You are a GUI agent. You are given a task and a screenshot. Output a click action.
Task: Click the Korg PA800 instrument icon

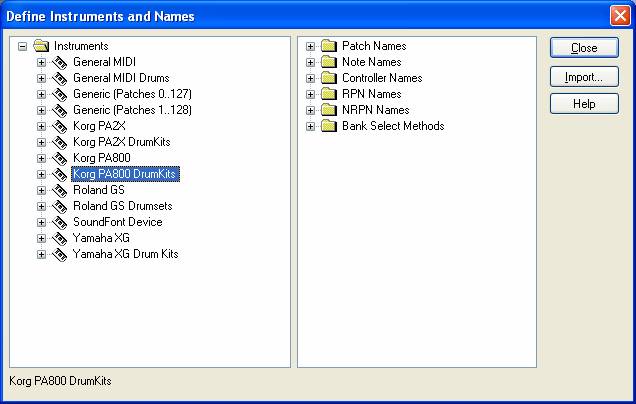60,158
